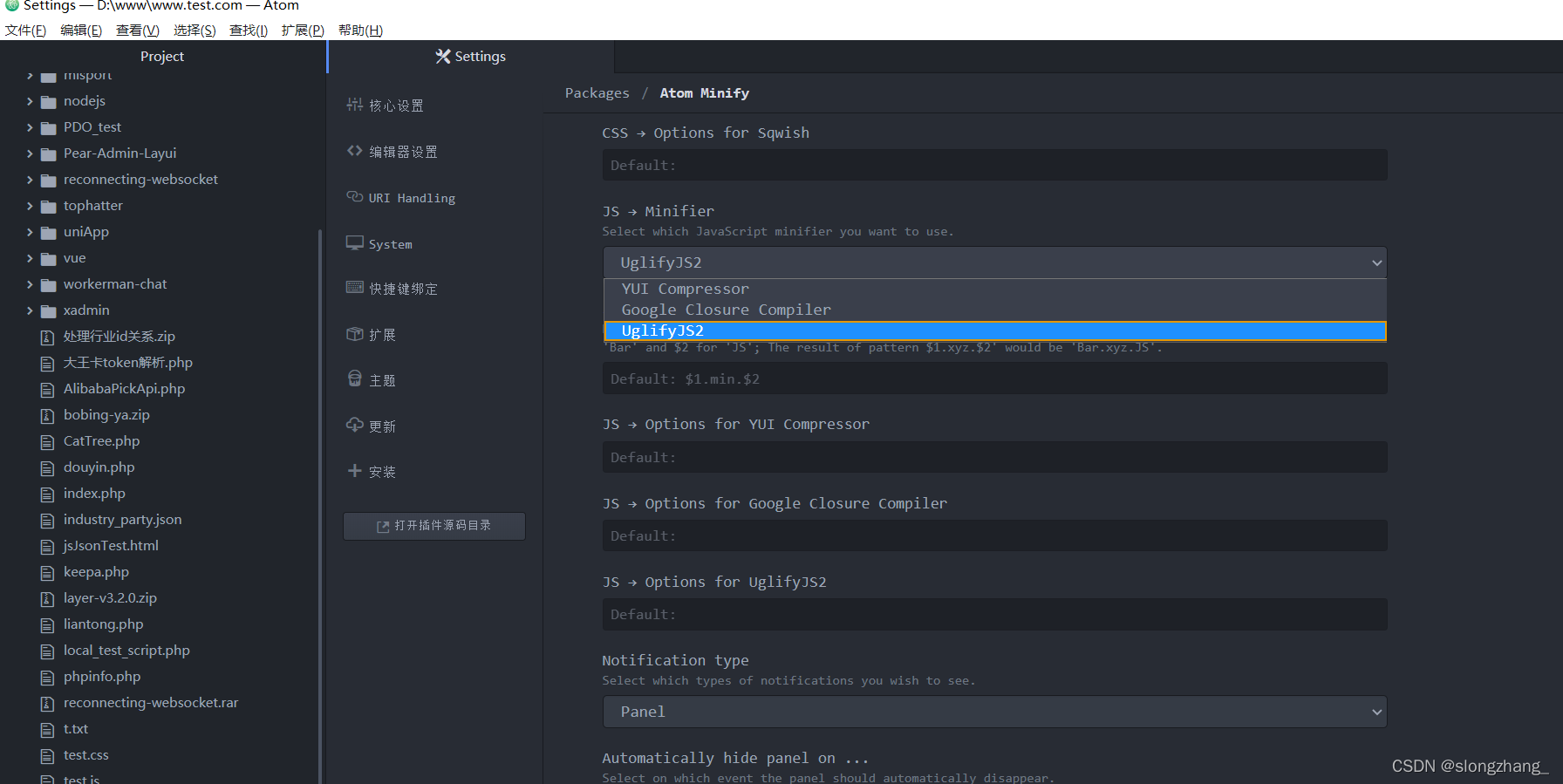This screenshot has width=1563, height=784.
Task: Switch to the Project panel tab
Action: pyautogui.click(x=162, y=57)
